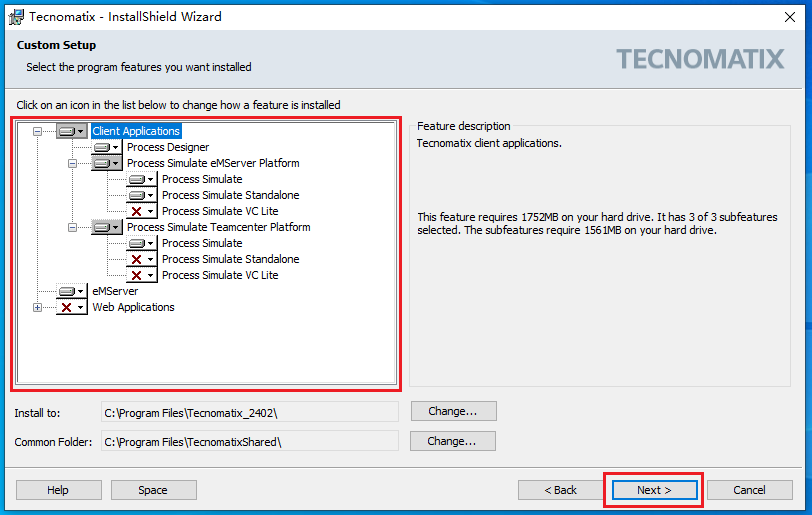Click Process Simulate Standalone icon under eMServer Platform
812x515 pixels.
[x=137, y=195]
